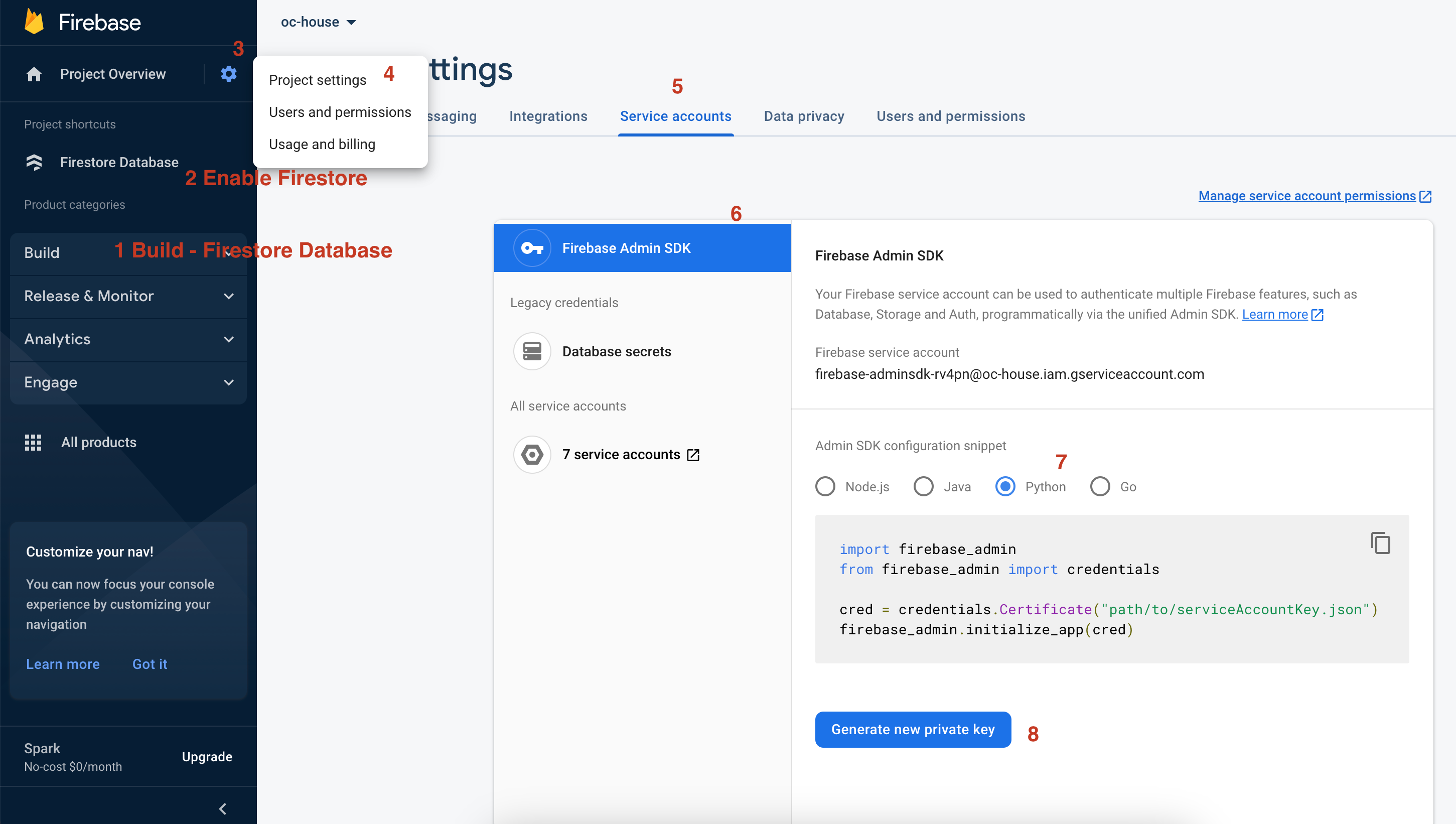Select the Node.js radio button option
This screenshot has width=1456, height=824.
click(824, 487)
